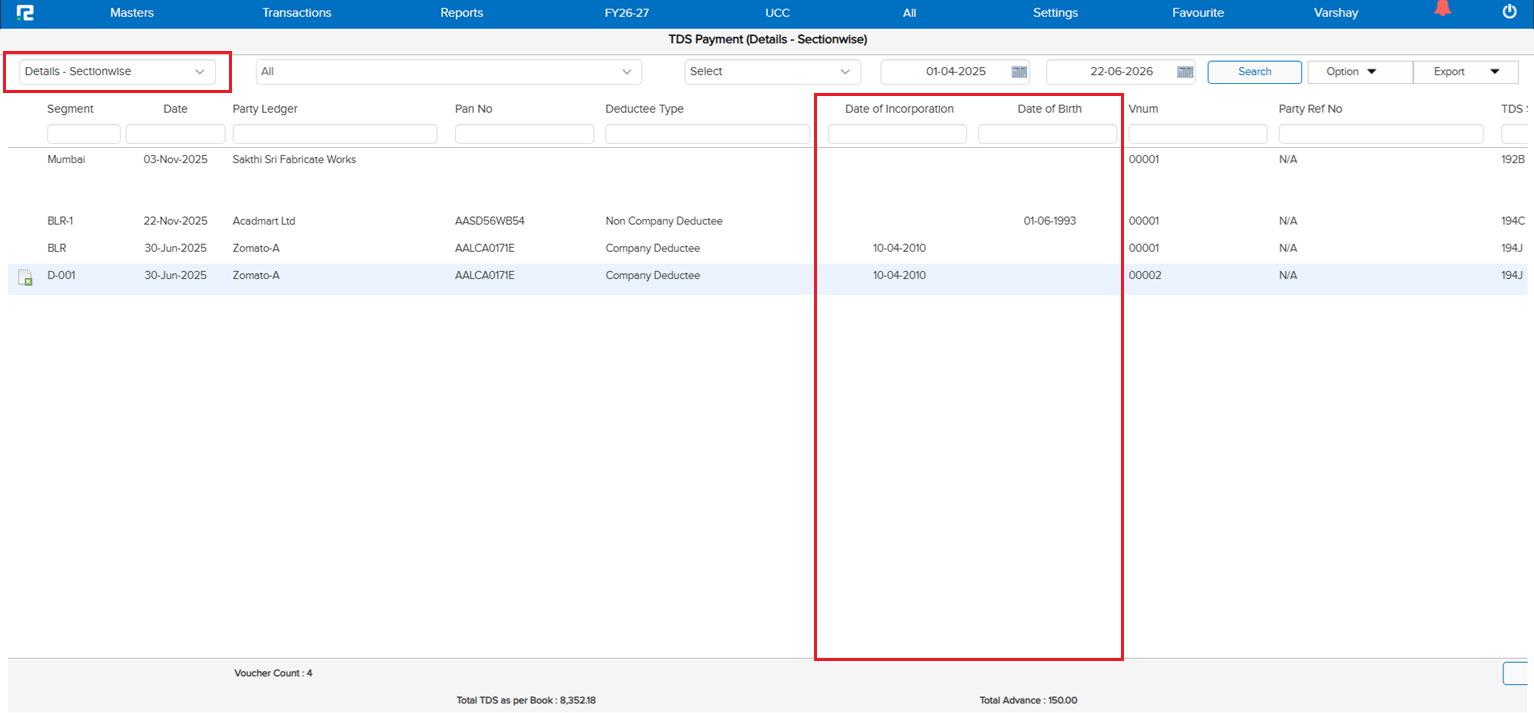This screenshot has width=1534, height=713.
Task: Click the Segment column header
Action: tap(70, 109)
